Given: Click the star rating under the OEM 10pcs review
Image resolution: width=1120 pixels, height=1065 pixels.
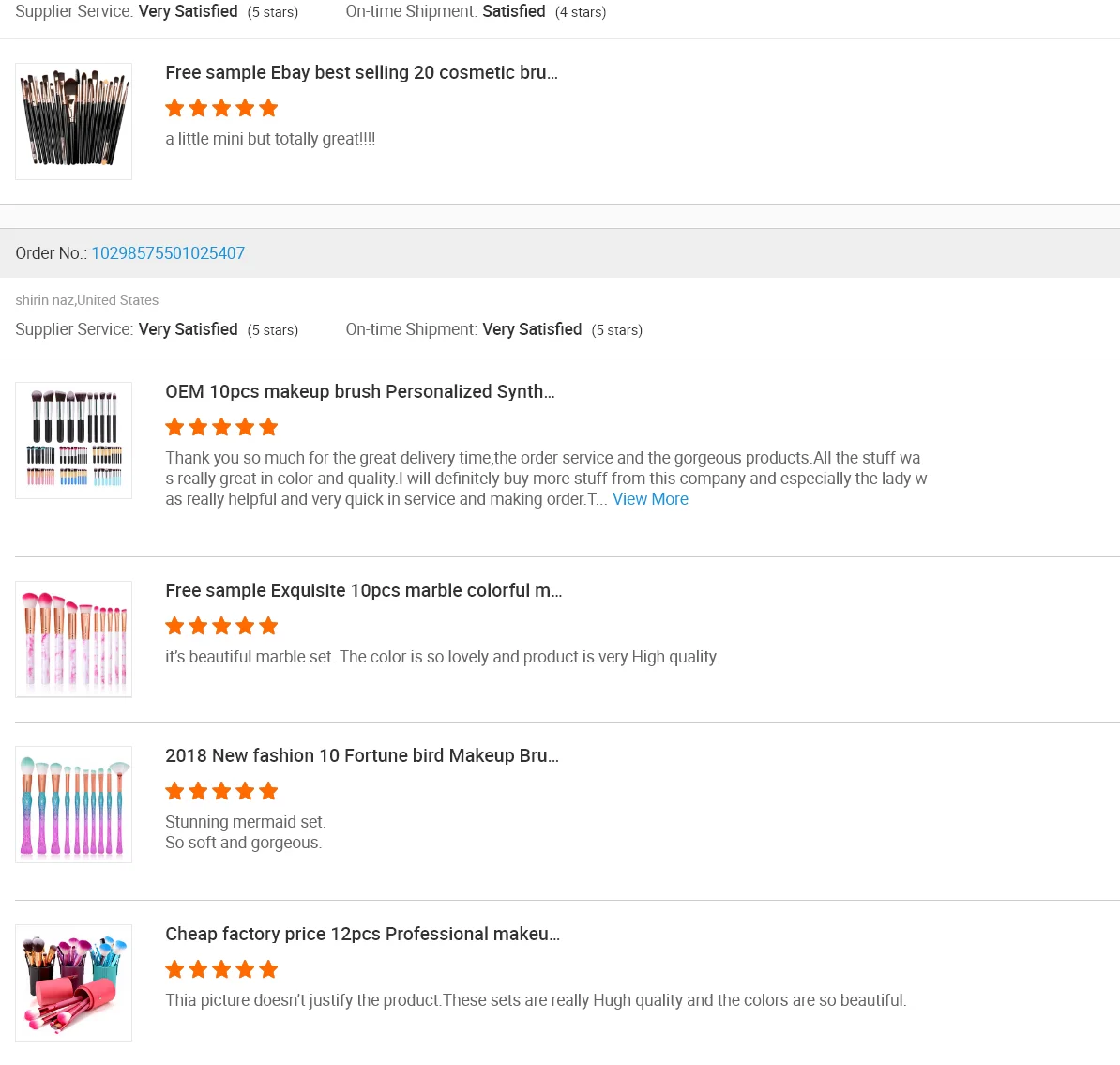Looking at the screenshot, I should click(x=221, y=427).
